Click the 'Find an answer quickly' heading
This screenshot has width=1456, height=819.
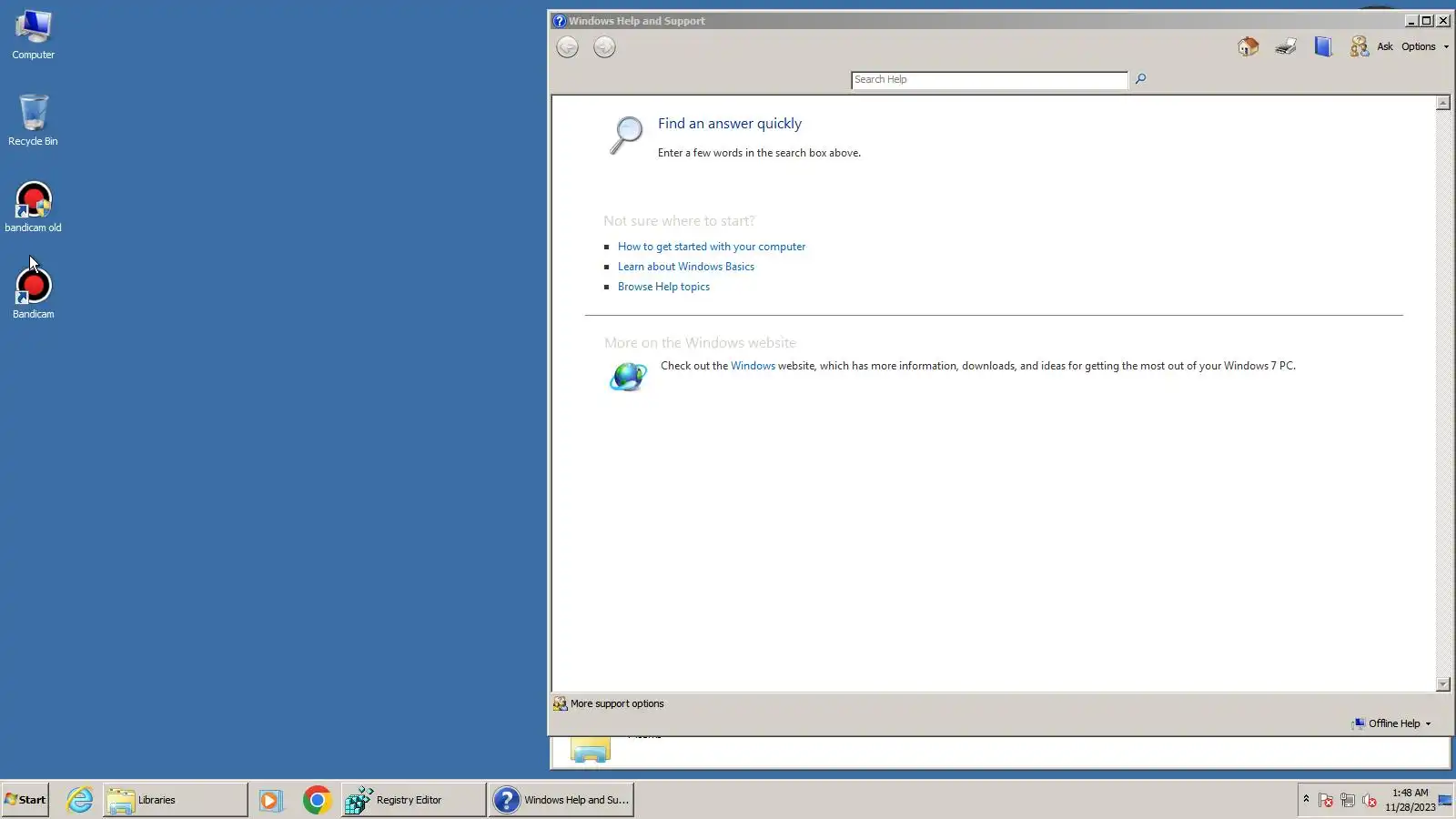coord(730,124)
